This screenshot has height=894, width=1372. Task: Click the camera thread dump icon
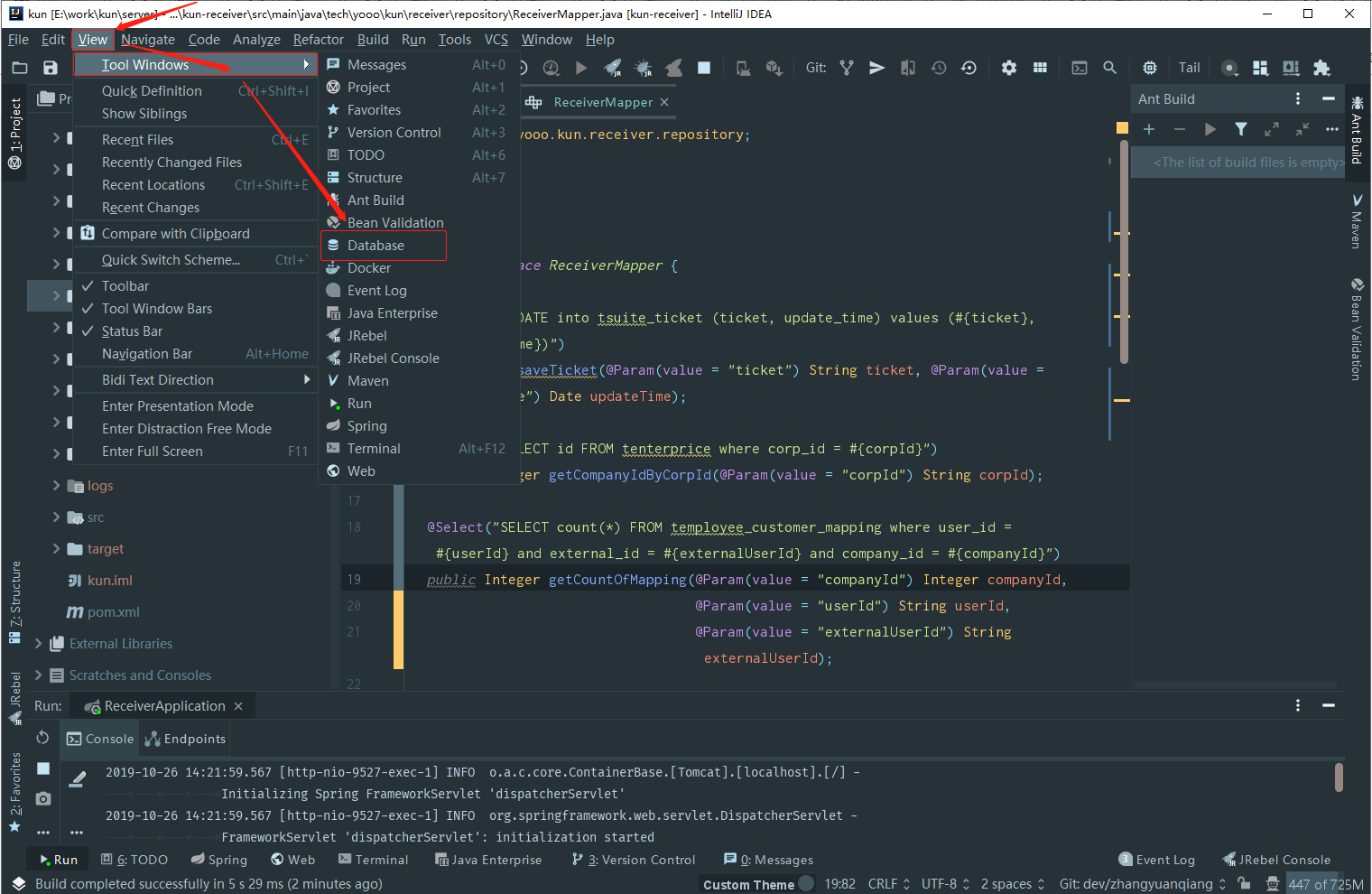point(42,799)
